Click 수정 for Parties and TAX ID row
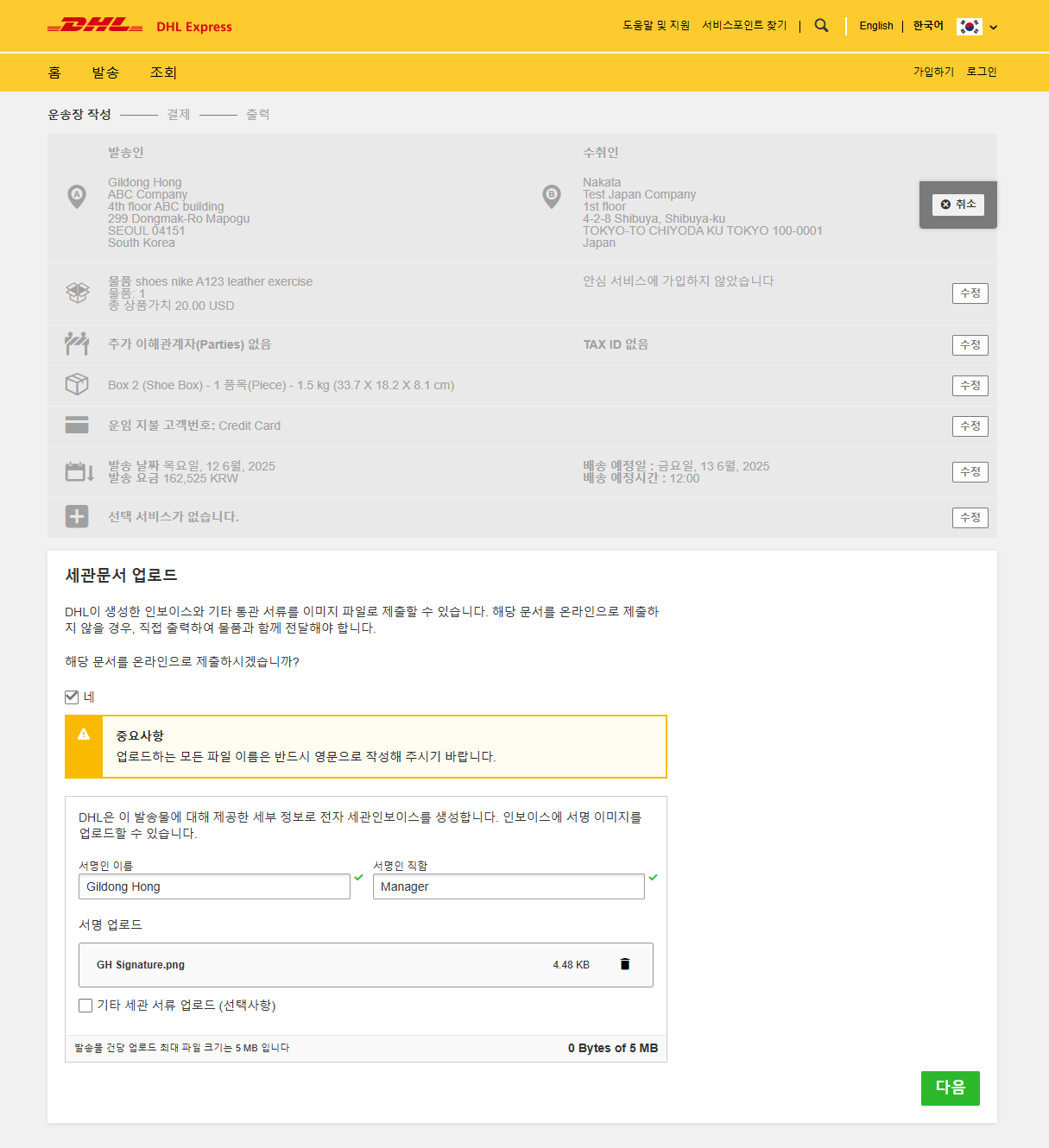Screen dimensions: 1049x1148 coord(970,345)
